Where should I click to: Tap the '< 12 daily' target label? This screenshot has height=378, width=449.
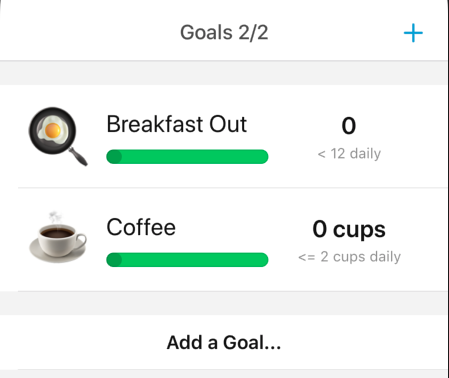[x=349, y=154]
